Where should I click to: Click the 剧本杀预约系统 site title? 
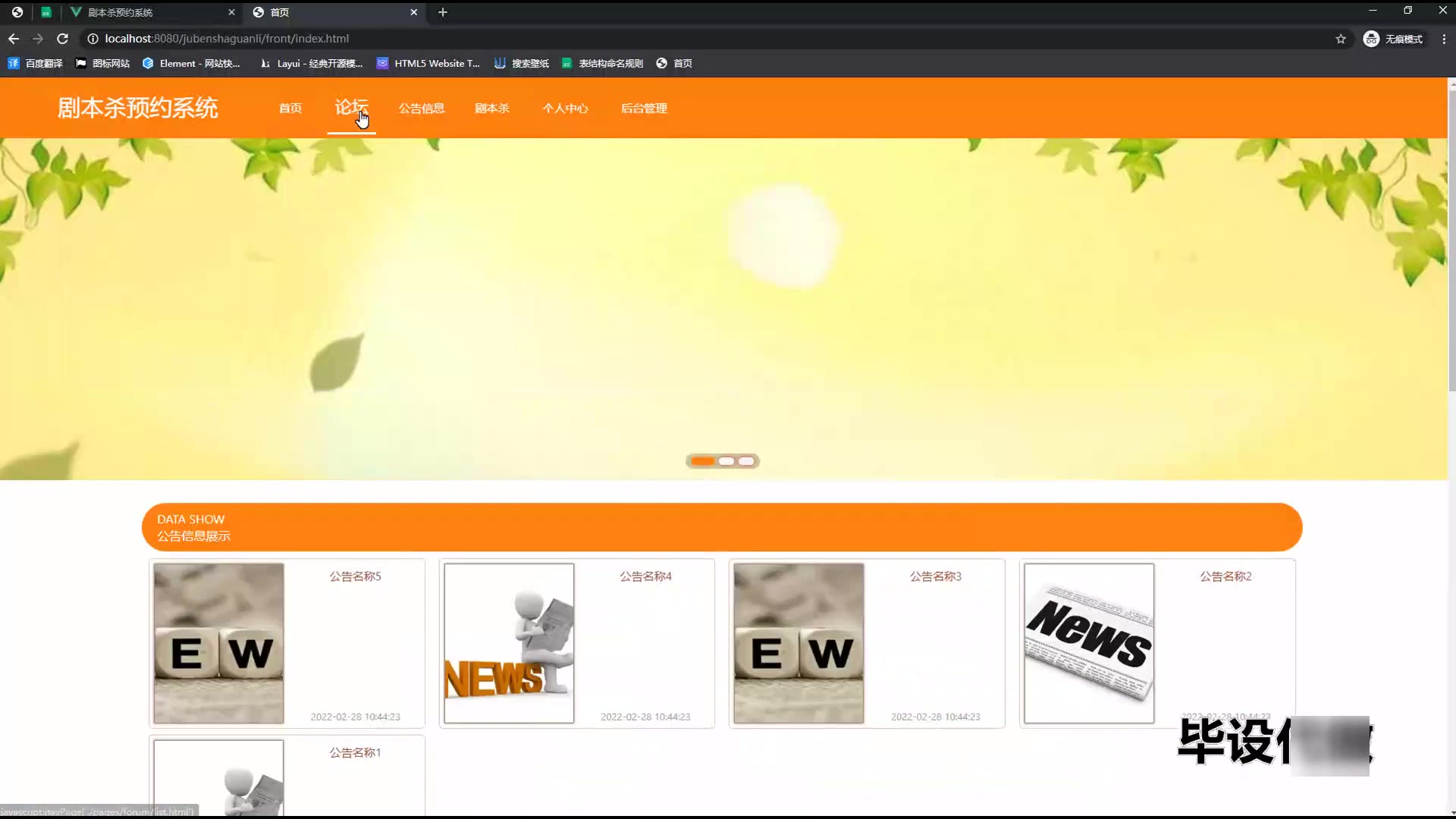pyautogui.click(x=138, y=108)
